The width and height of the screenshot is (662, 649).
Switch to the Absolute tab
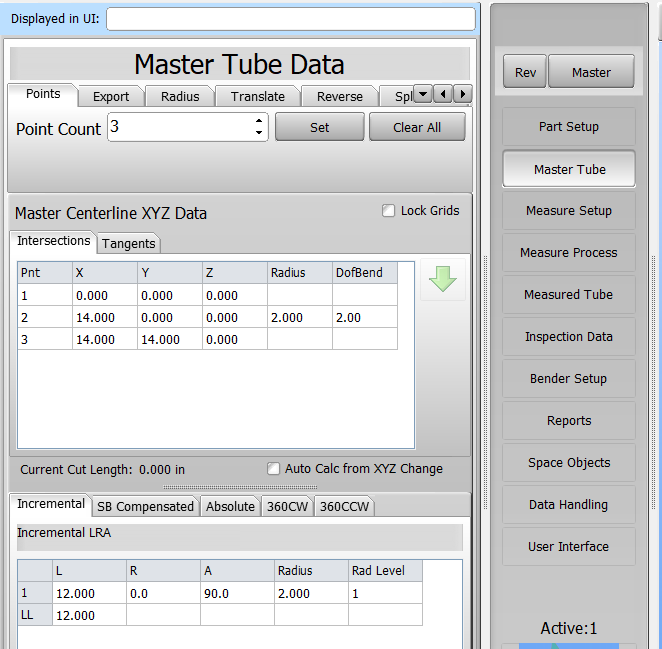click(x=231, y=506)
